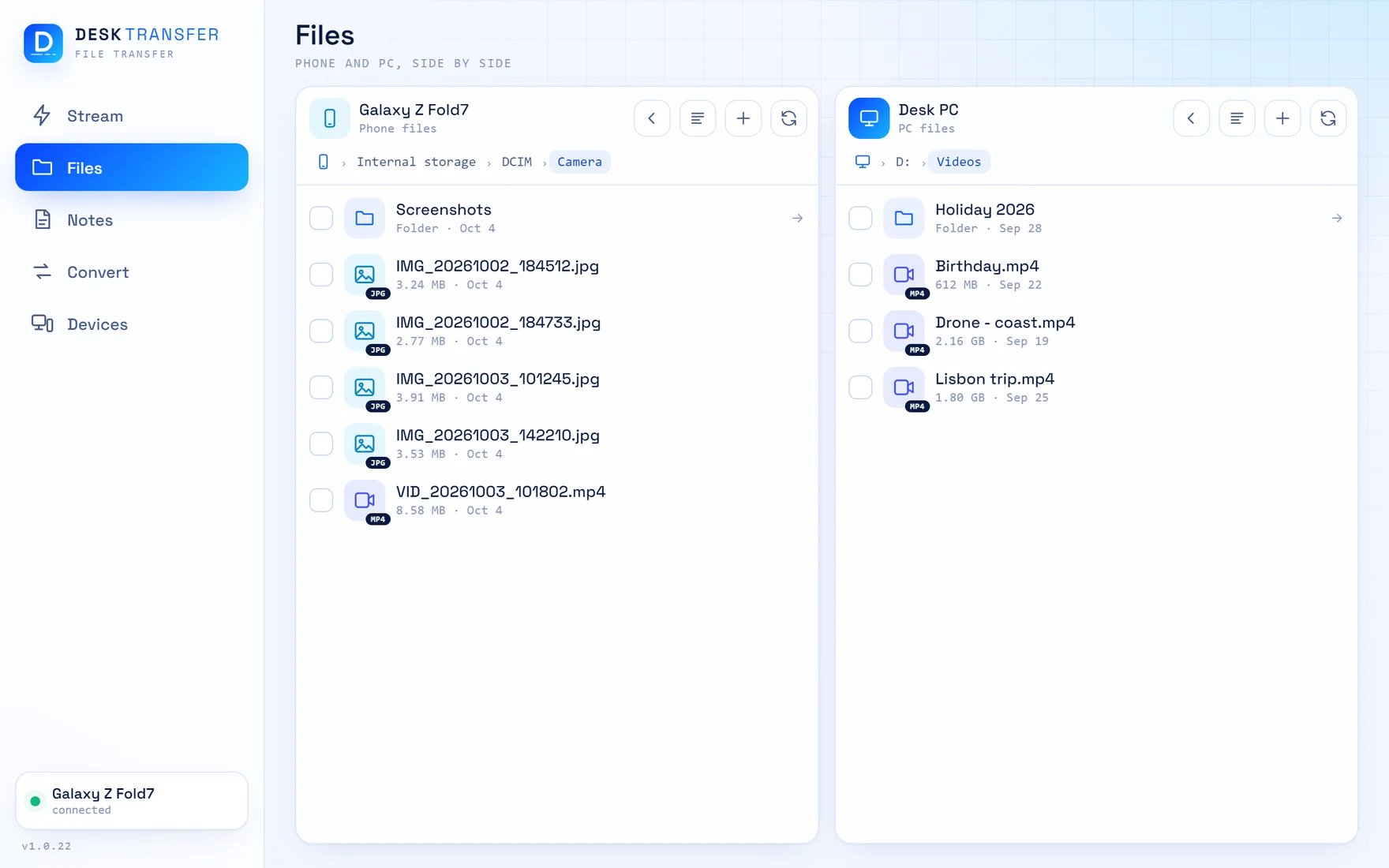Click the Camera breadcrumb chip
Image resolution: width=1389 pixels, height=868 pixels.
(579, 162)
